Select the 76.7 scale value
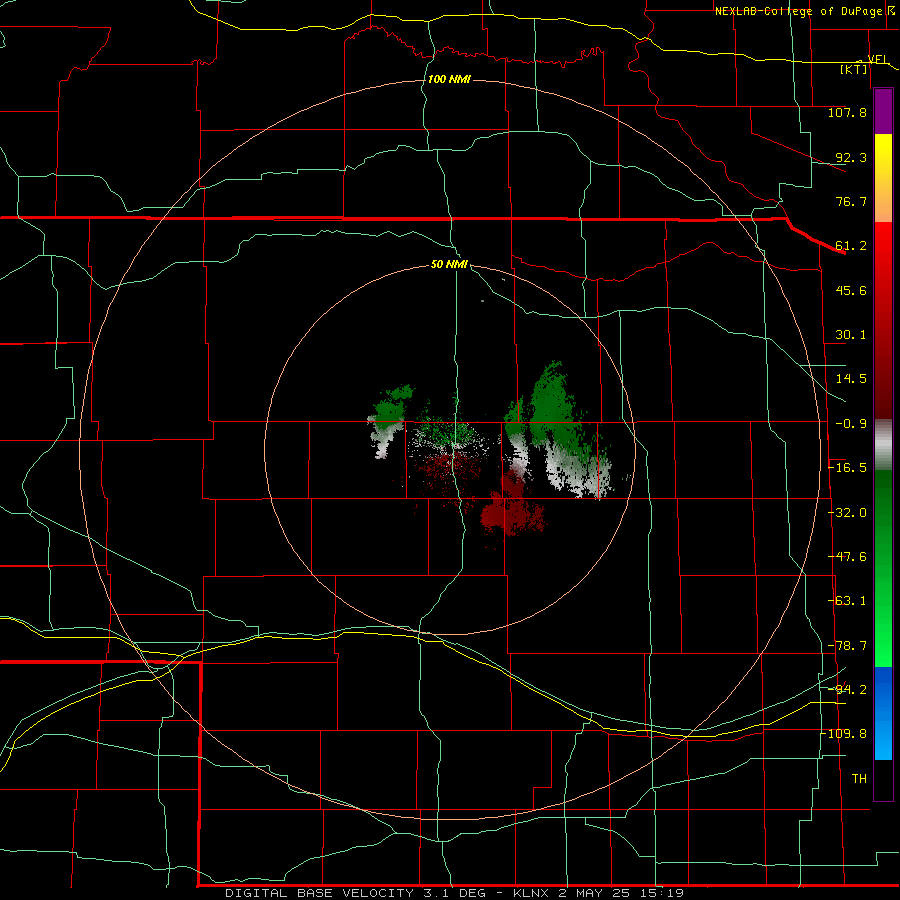The image size is (900, 900). click(851, 201)
